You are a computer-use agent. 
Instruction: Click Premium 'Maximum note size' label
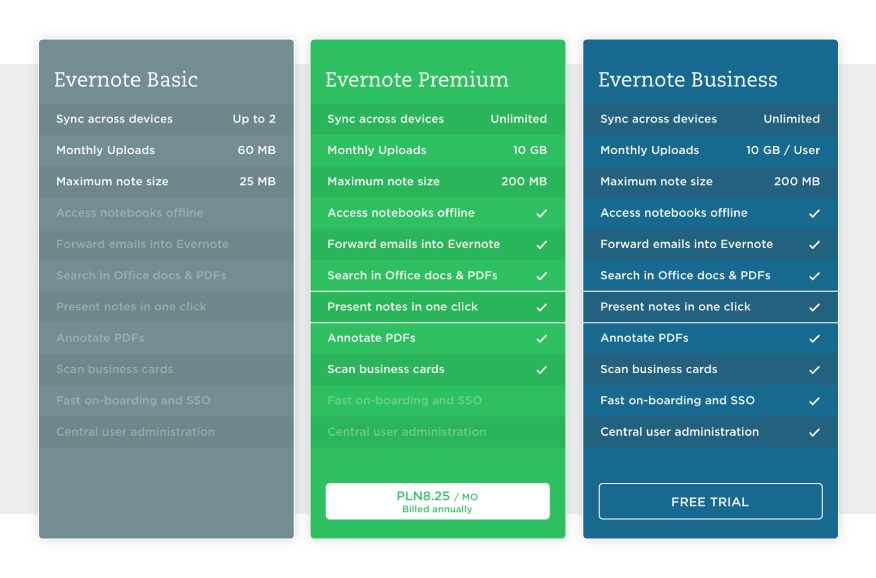click(384, 181)
